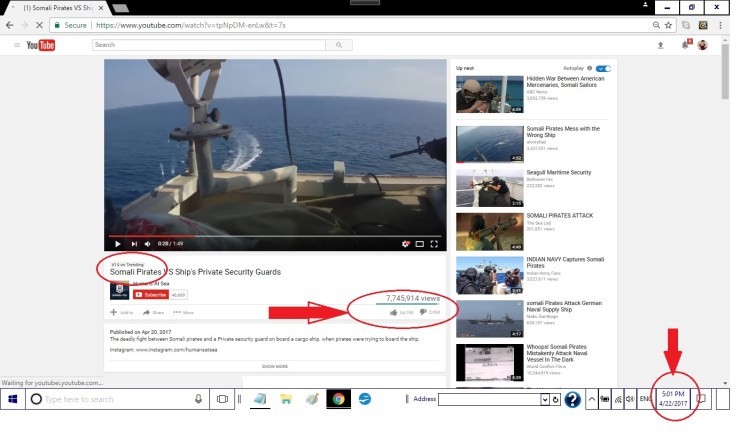Click the blue help question mark icon
Image resolution: width=748 pixels, height=448 pixels.
pyautogui.click(x=572, y=399)
